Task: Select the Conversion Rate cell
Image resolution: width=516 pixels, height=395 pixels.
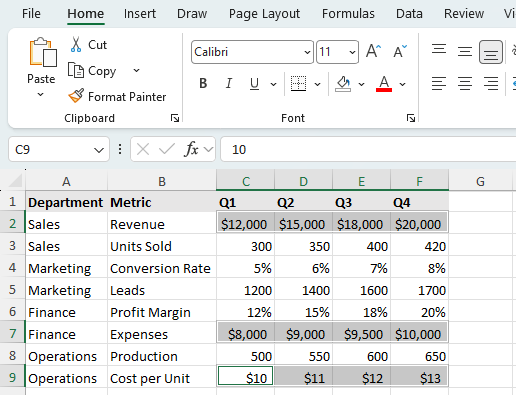Action: (162, 268)
